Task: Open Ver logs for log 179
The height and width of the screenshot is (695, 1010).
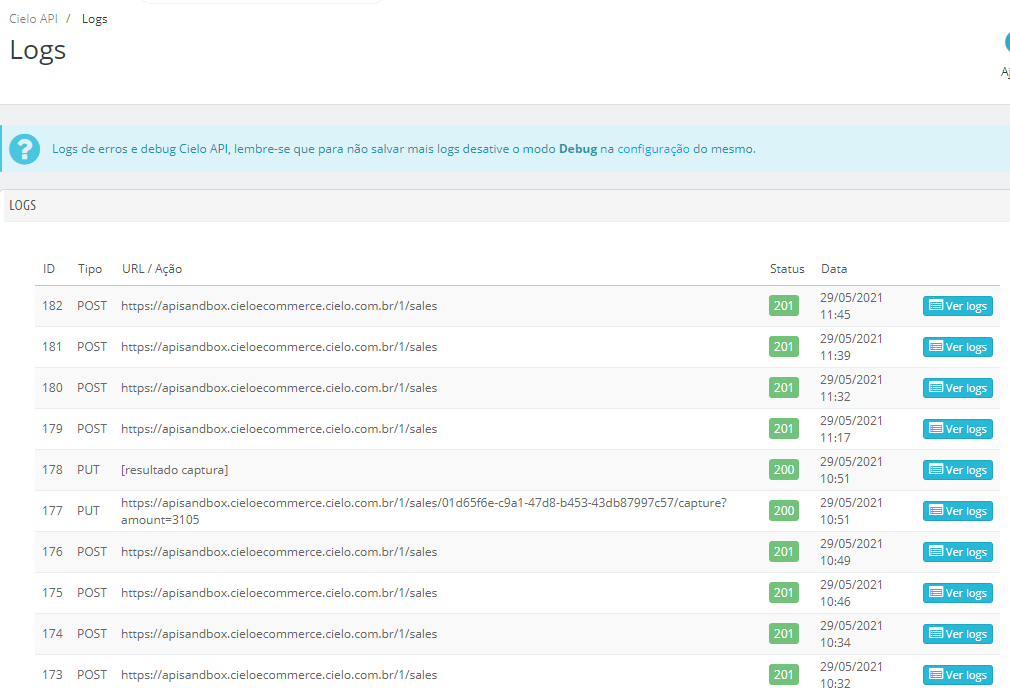Action: (957, 429)
